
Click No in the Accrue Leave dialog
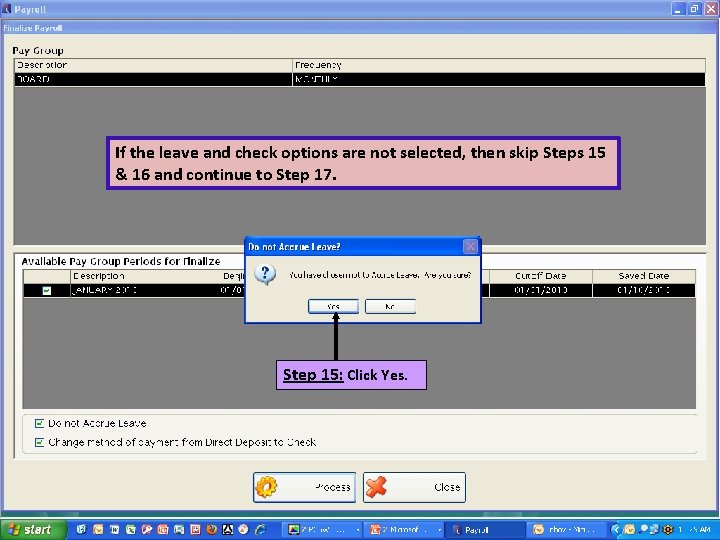(x=390, y=306)
